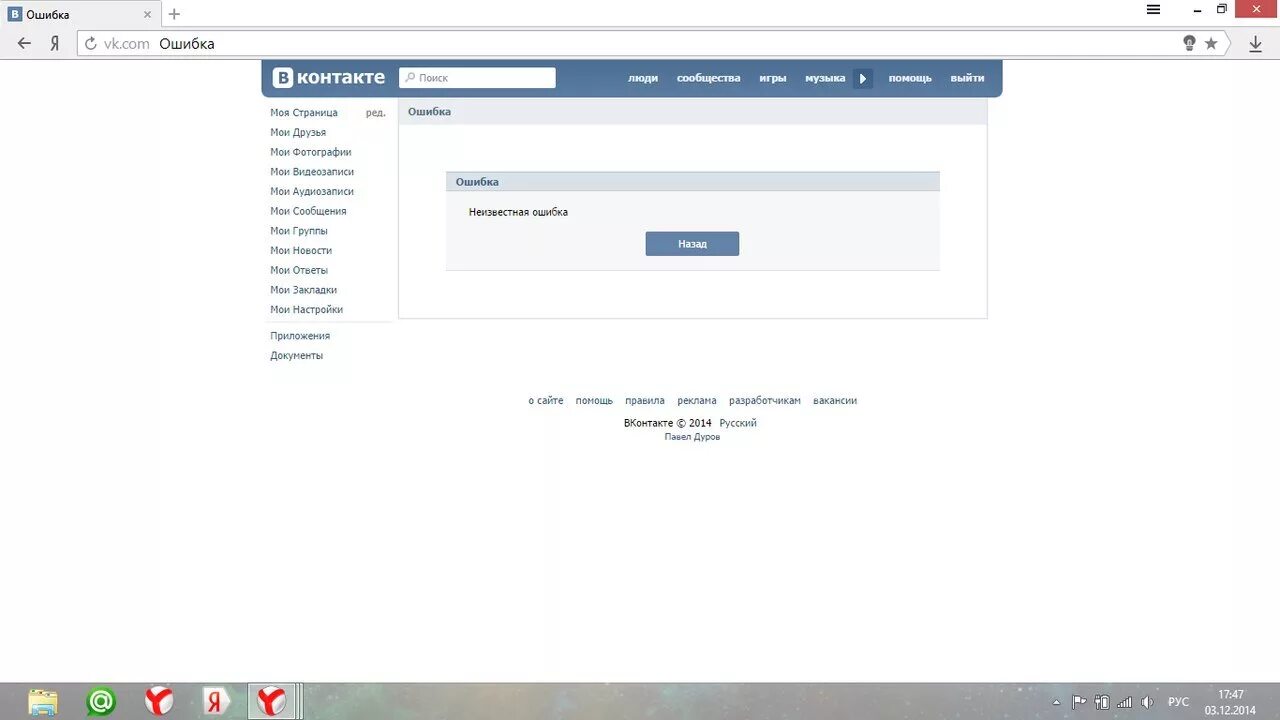The image size is (1280, 720).
Task: Open File Explorer in the taskbar
Action: (x=43, y=701)
